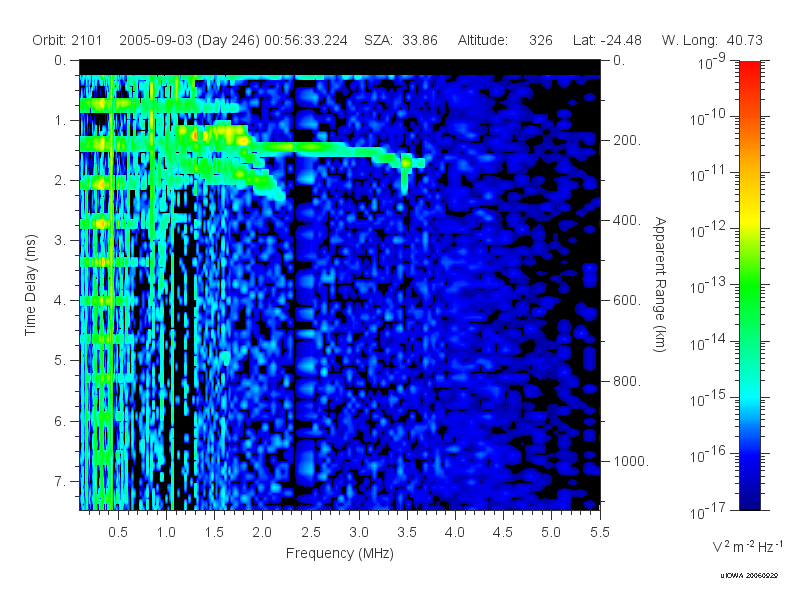Screen dimensions: 800x600
Task: Click the '4.5' frequency tick label
Action: (x=503, y=532)
